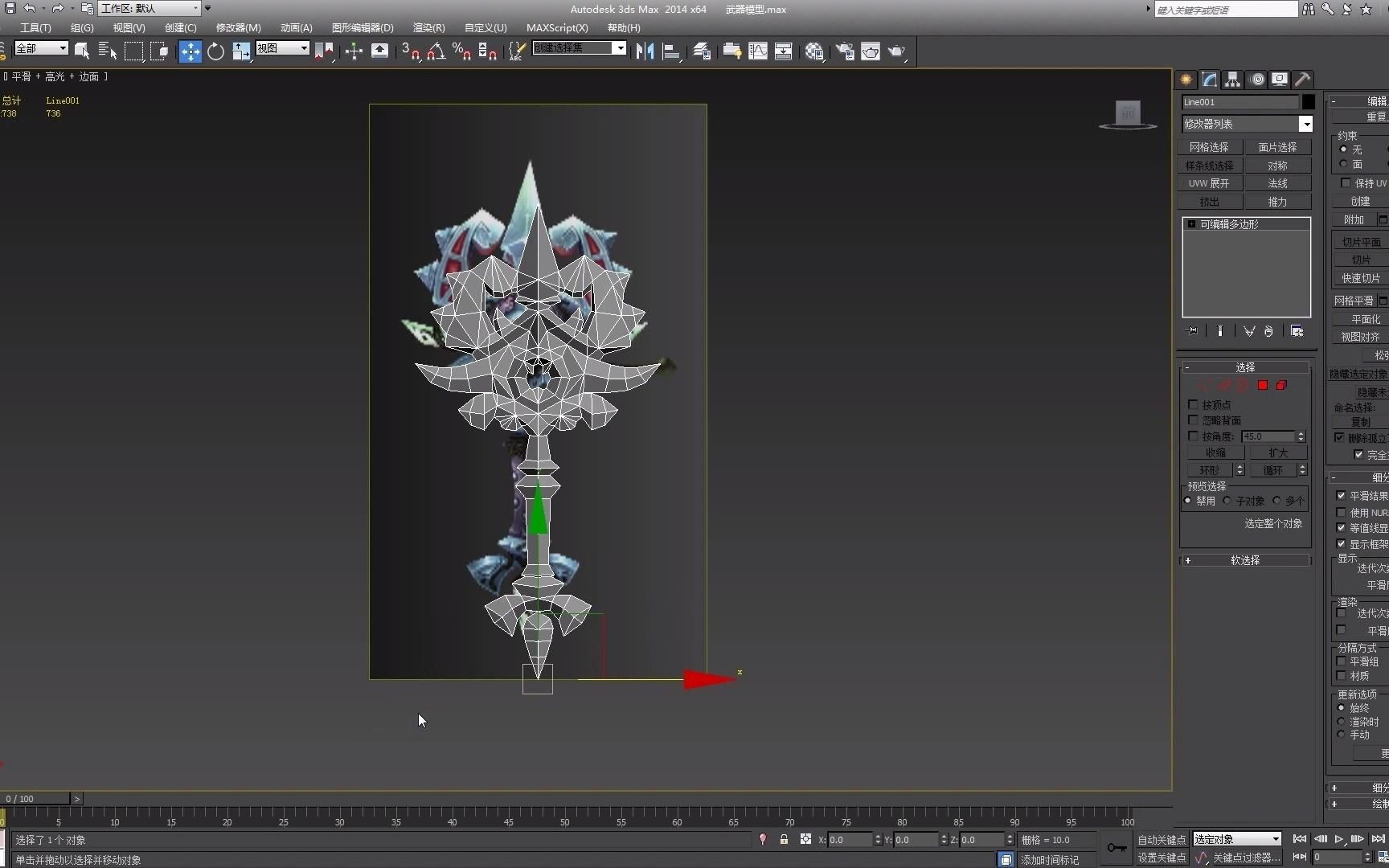
Task: Click Configure Modifier Sets icon
Action: (1297, 331)
